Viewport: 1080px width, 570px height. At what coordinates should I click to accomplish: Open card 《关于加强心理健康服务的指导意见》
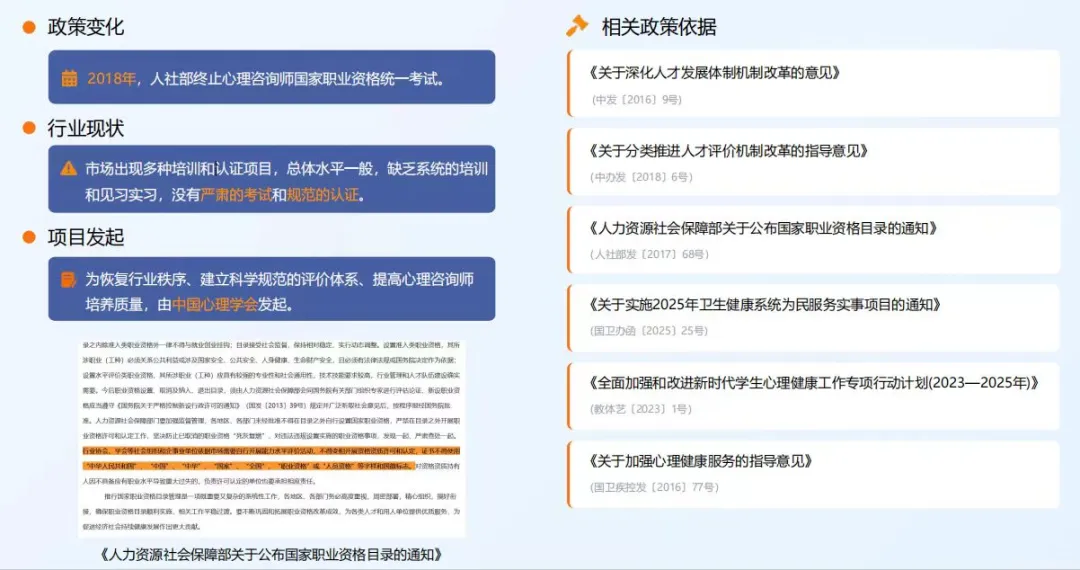click(x=813, y=474)
